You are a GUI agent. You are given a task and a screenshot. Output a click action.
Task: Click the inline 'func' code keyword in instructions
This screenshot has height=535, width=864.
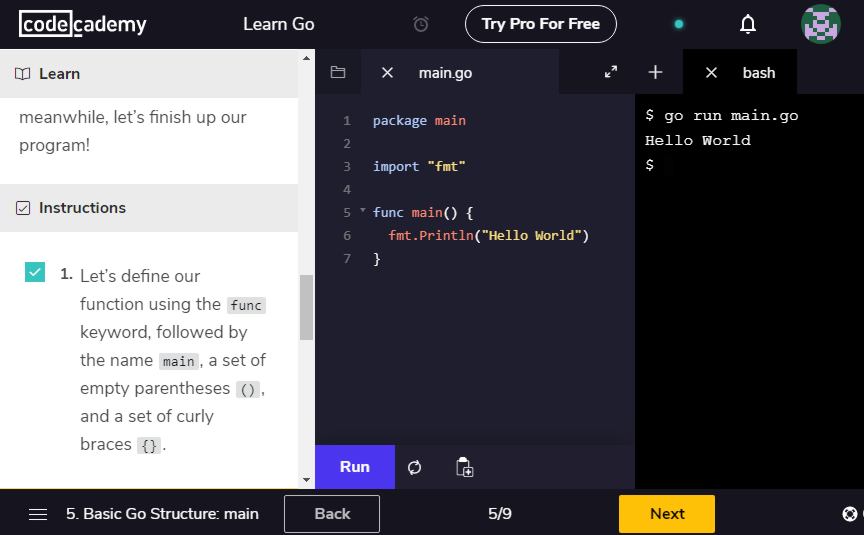pyautogui.click(x=246, y=305)
